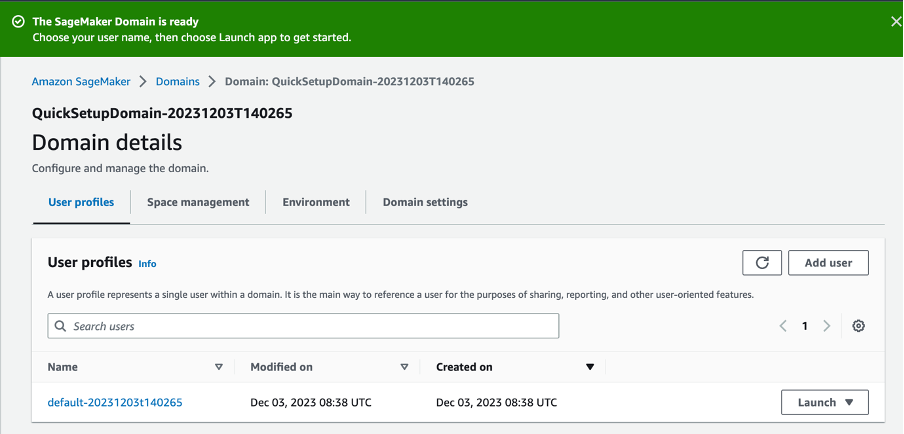Click QuickSetupDomain-20231203T140265 domain name heading
This screenshot has height=434, width=904.
pyautogui.click(x=162, y=113)
